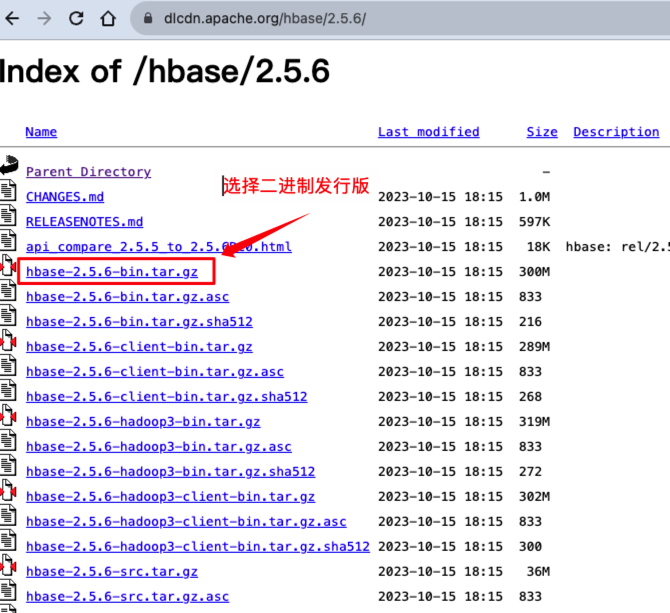
Task: Sort the listing by the Size header
Action: tap(542, 132)
